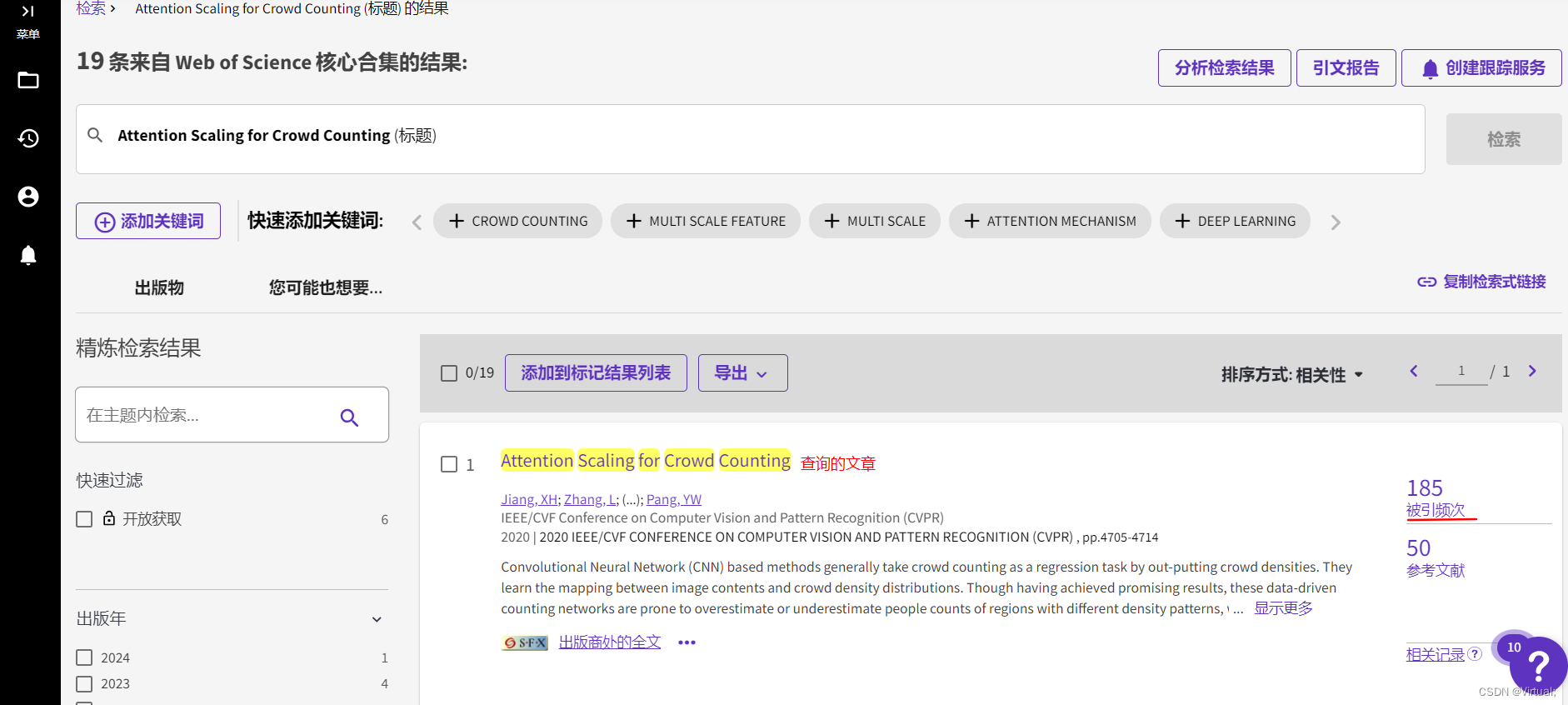
Task: Expand abstract with 显示更多
Action: [1284, 608]
